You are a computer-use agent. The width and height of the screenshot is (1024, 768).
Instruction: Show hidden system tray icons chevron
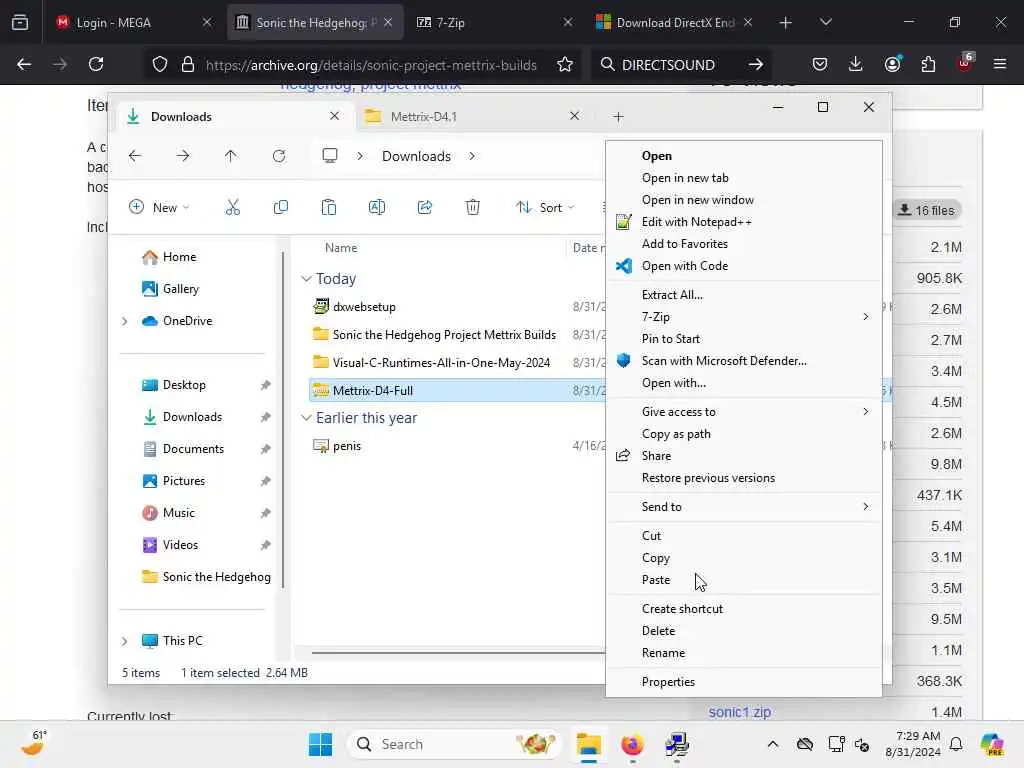coord(773,744)
